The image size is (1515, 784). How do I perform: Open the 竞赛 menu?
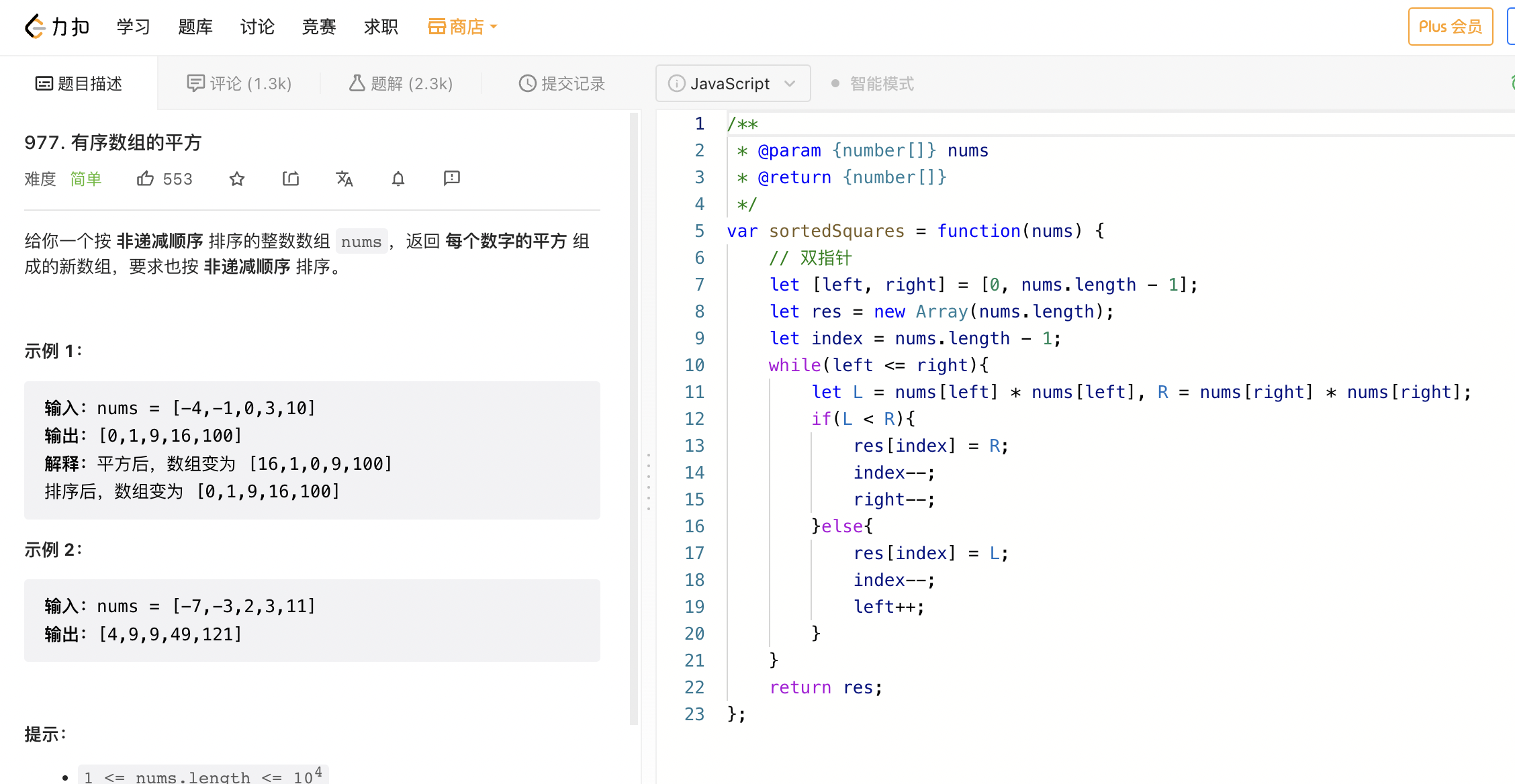click(319, 27)
